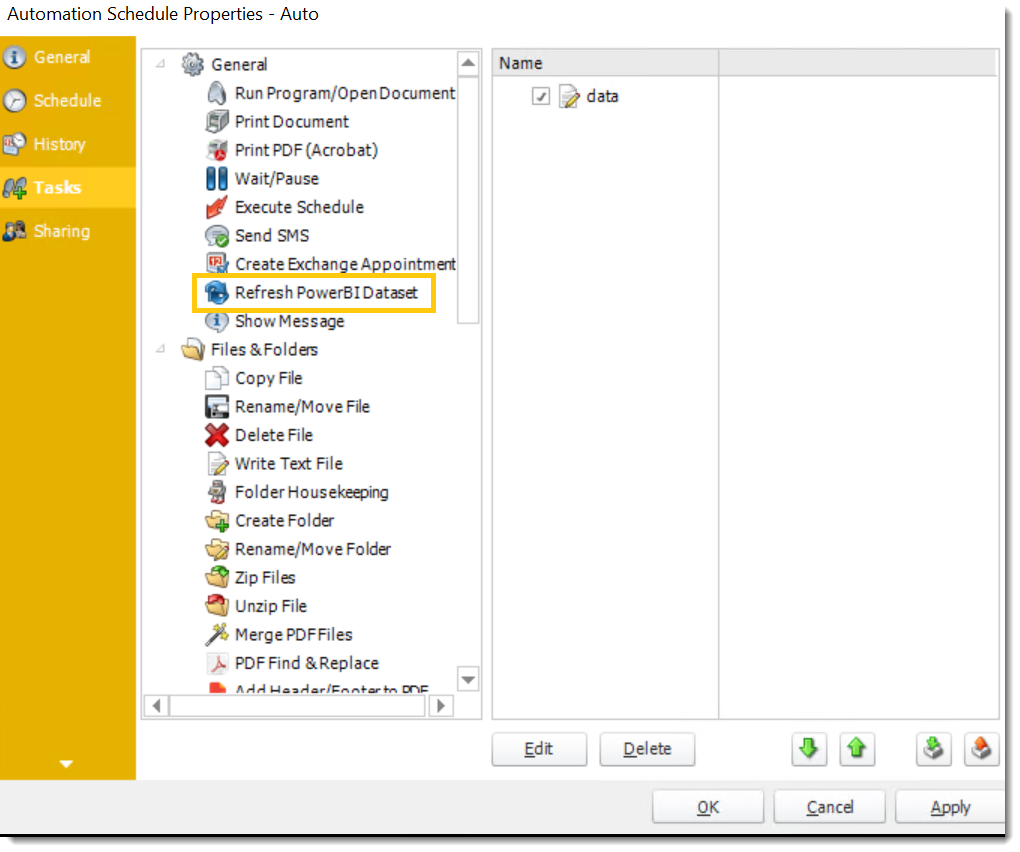Click the task list scrollbar down arrow

click(x=468, y=679)
